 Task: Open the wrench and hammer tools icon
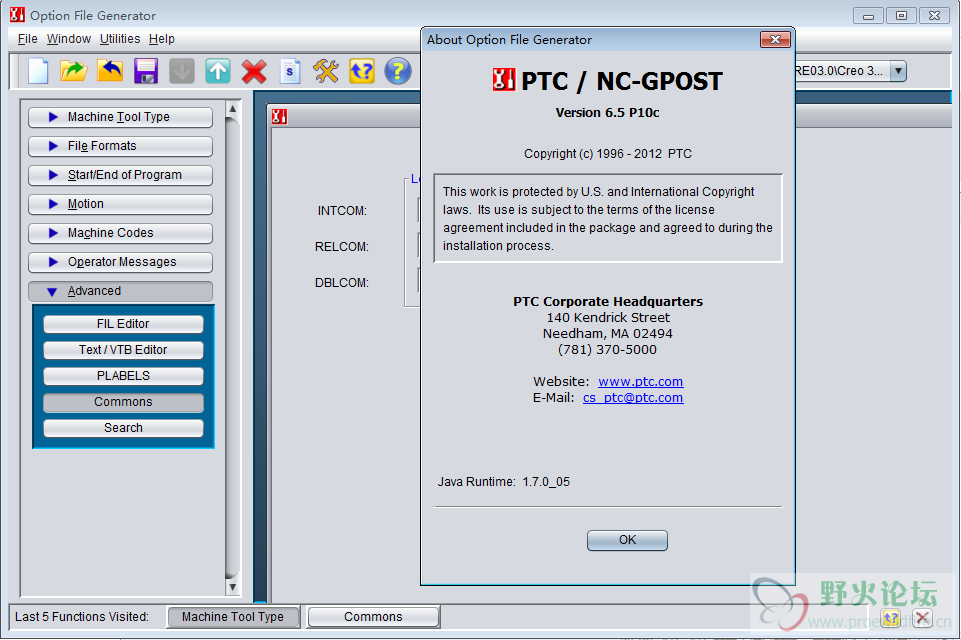pos(325,71)
